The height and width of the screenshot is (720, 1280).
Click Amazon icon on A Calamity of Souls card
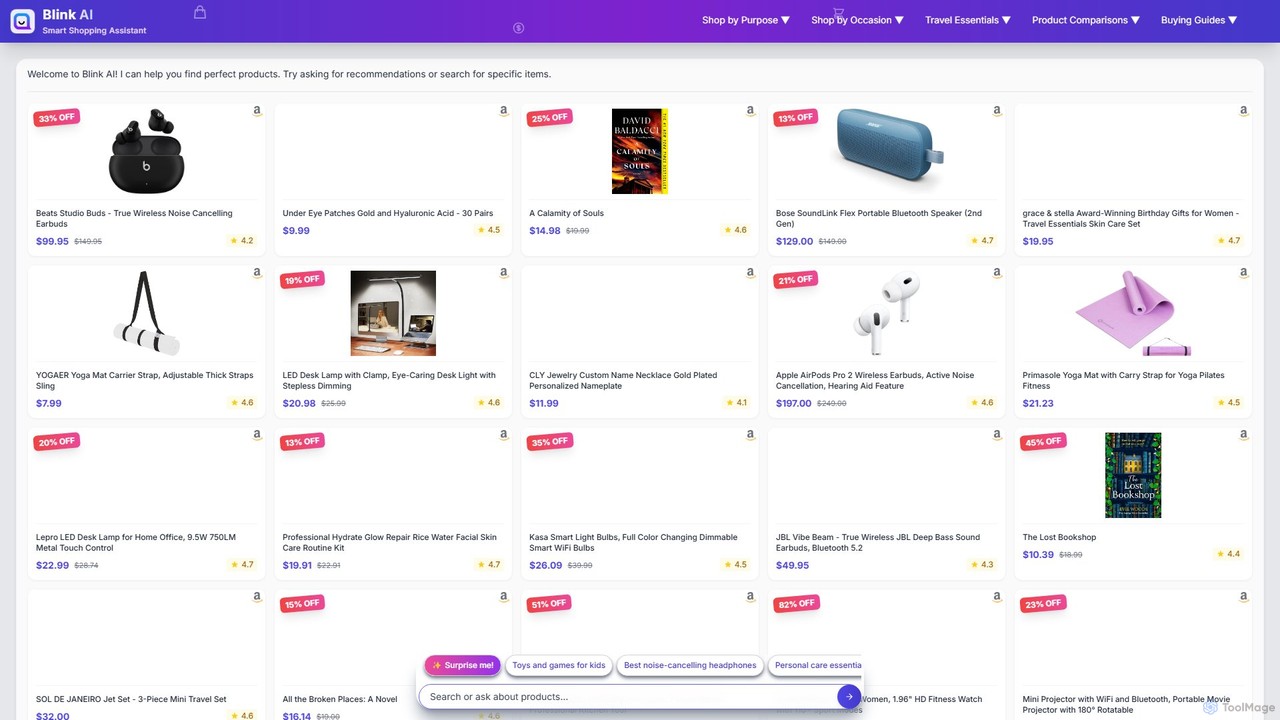750,111
